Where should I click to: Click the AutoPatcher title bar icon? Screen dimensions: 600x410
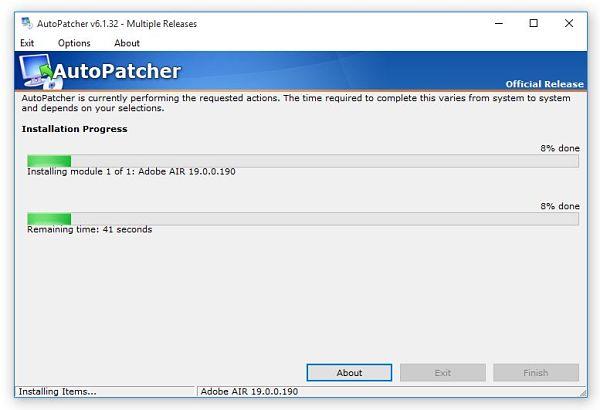[x=27, y=23]
